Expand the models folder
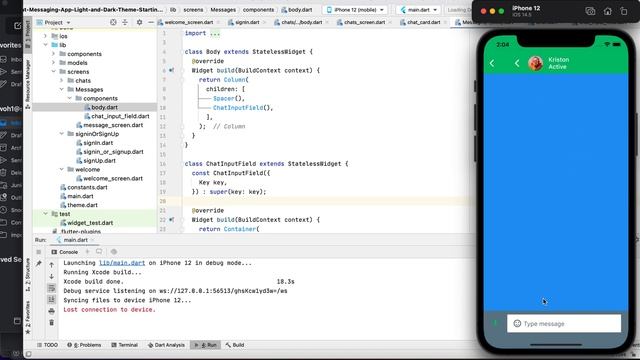Viewport: 640px width, 360px height. 53,63
